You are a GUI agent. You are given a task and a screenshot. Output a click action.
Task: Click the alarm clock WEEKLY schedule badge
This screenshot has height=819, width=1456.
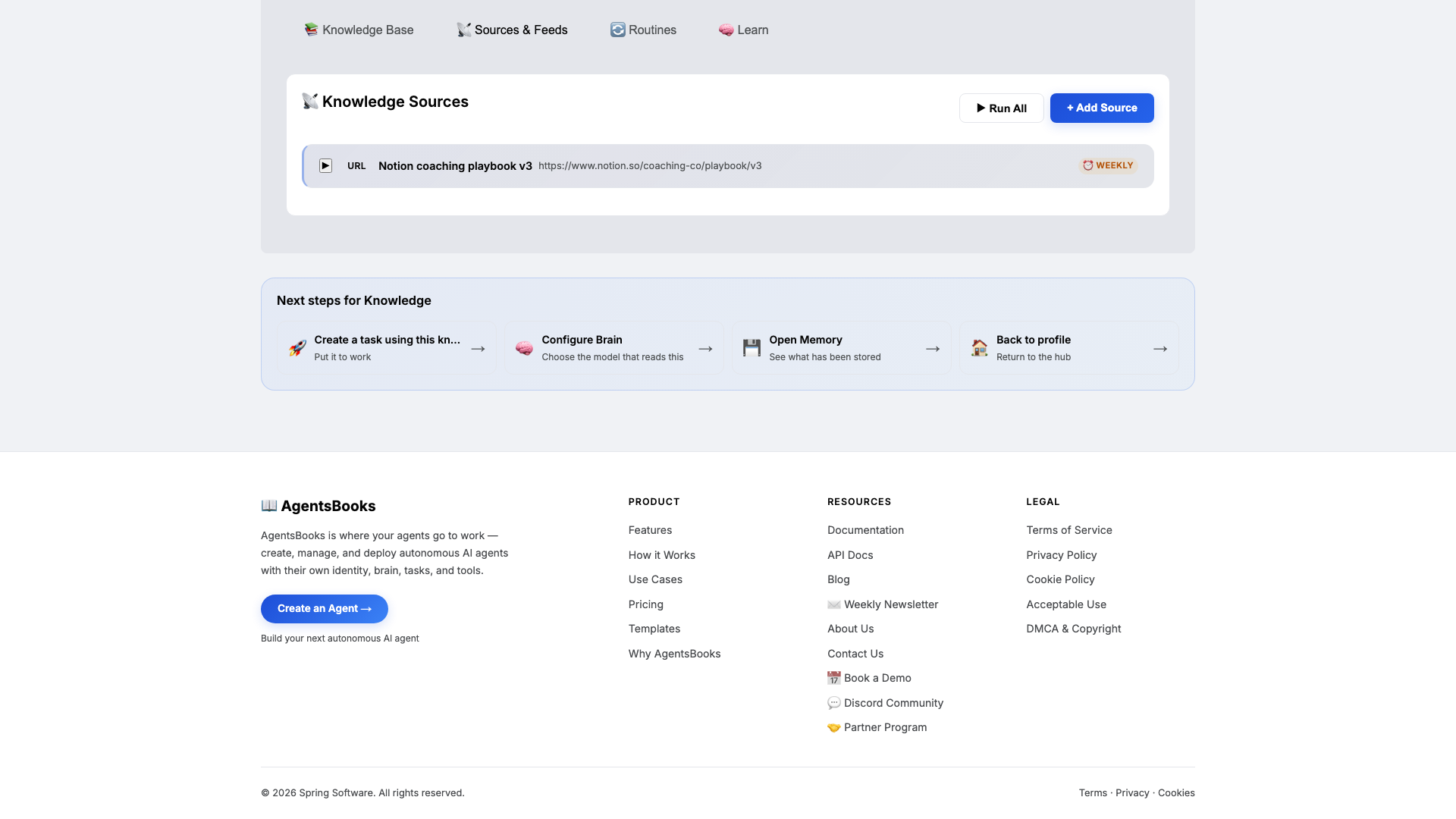1108,165
